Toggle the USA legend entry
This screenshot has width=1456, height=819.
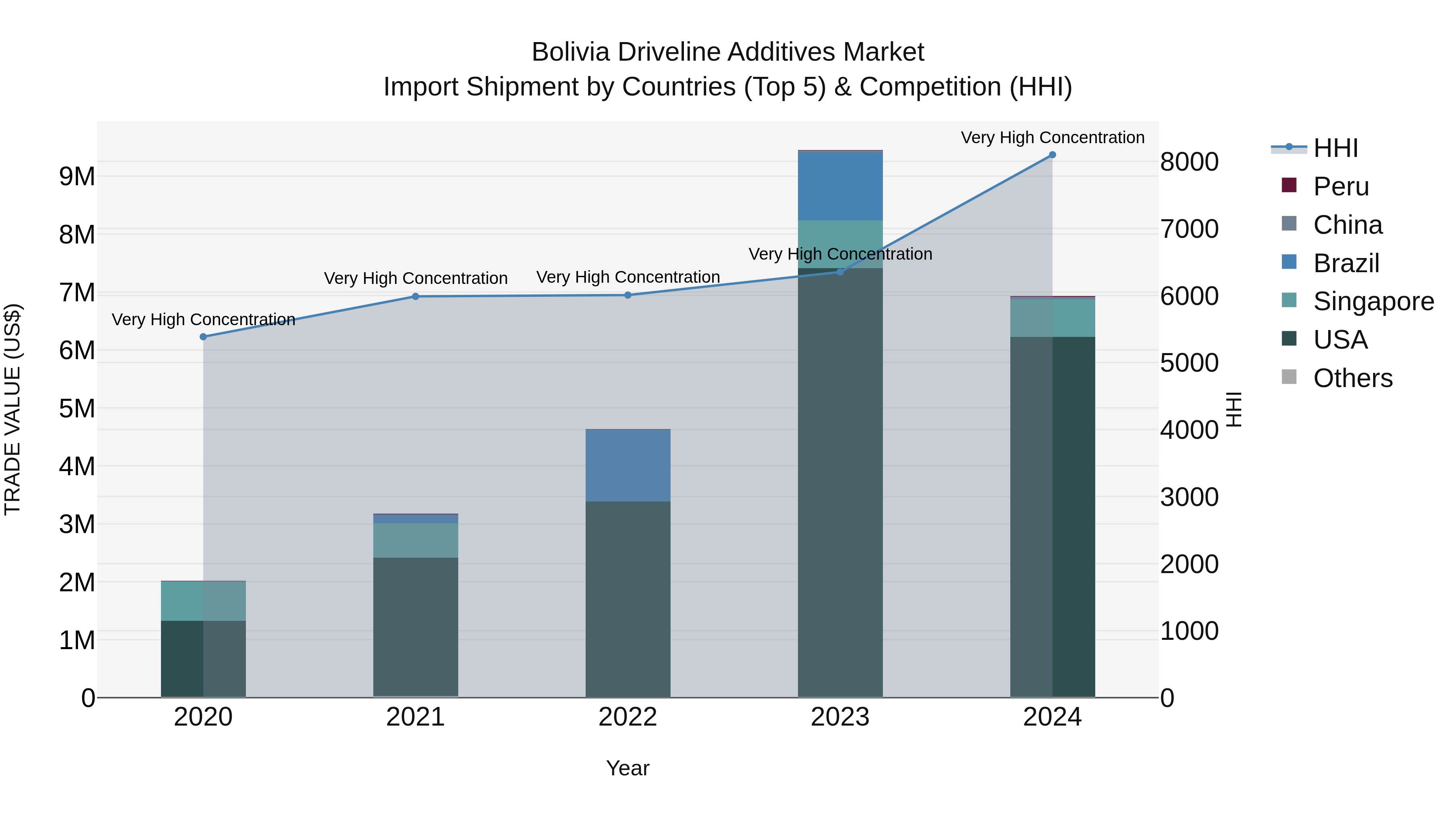point(1324,340)
